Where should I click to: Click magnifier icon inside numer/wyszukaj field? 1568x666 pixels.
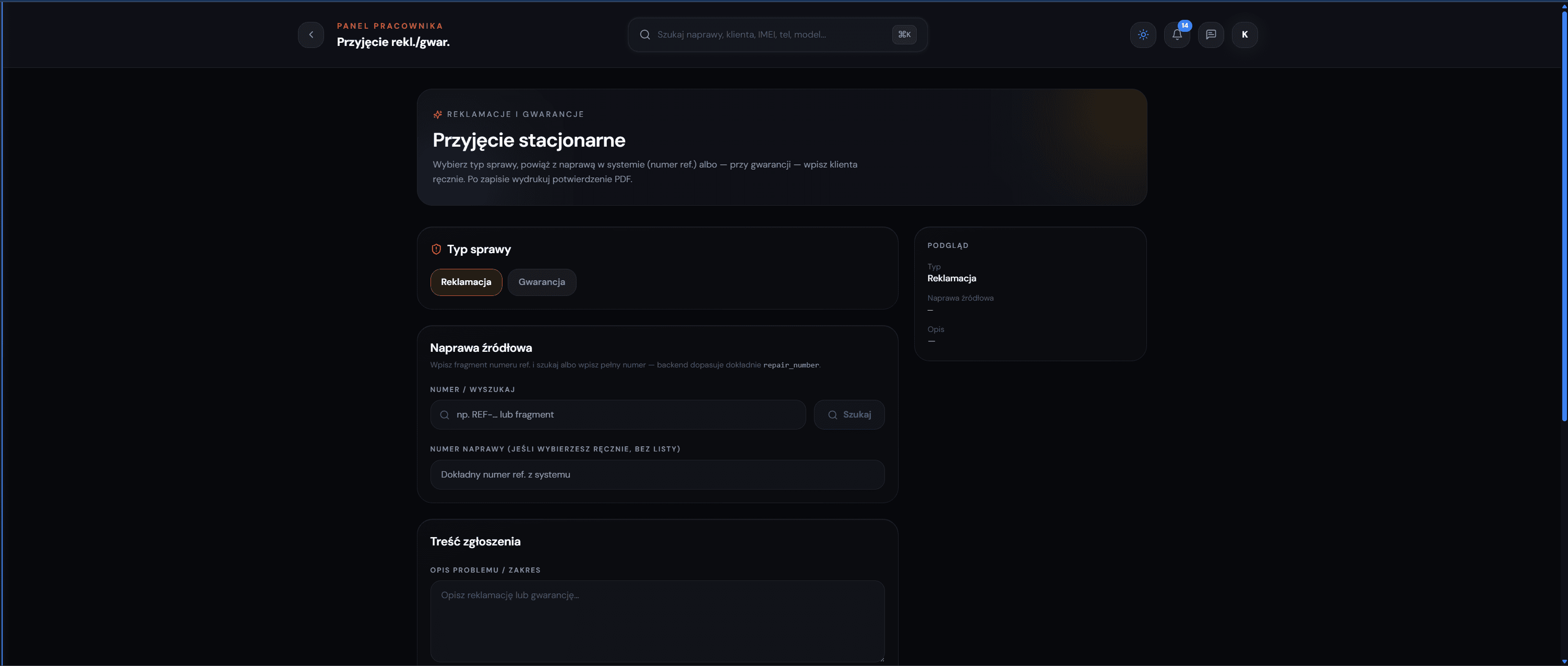445,415
